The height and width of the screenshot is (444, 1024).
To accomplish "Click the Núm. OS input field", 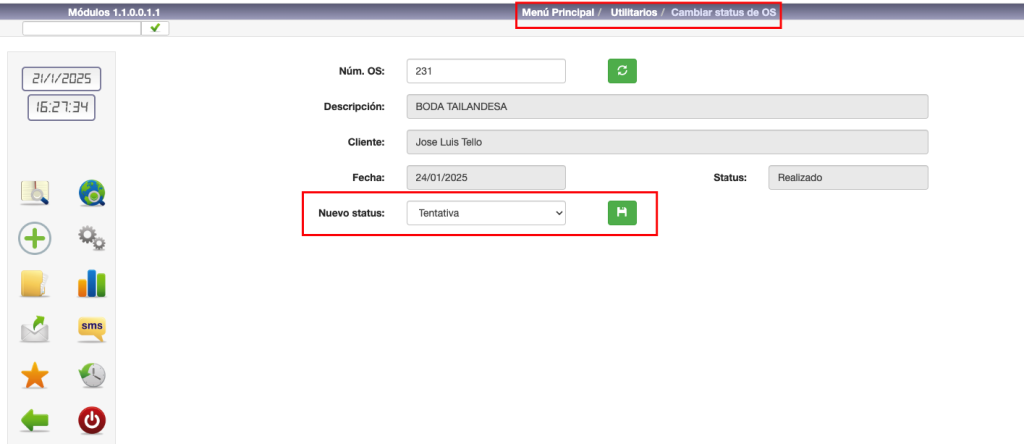I will [486, 71].
